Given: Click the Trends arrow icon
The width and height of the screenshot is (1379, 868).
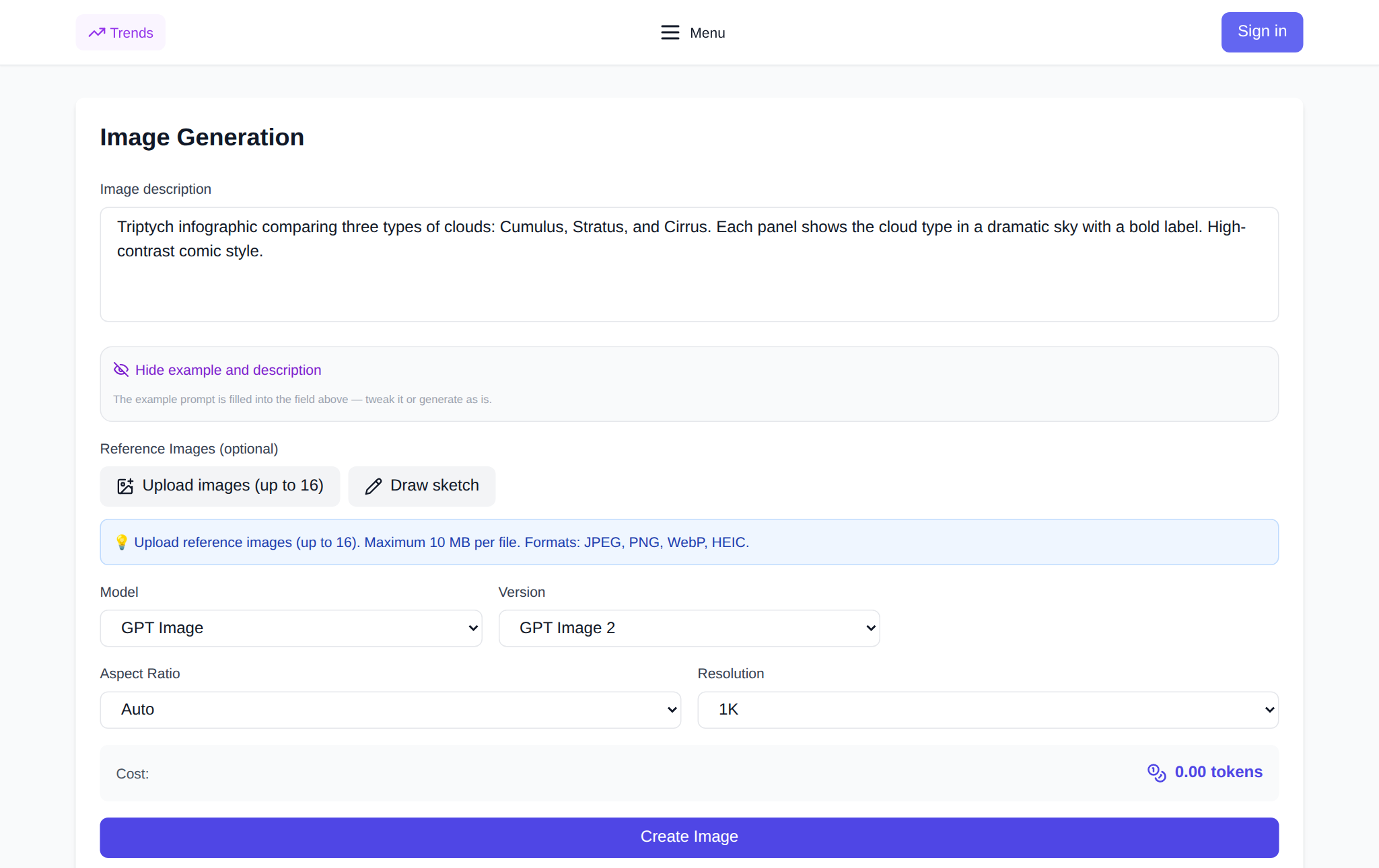Looking at the screenshot, I should pyautogui.click(x=97, y=32).
